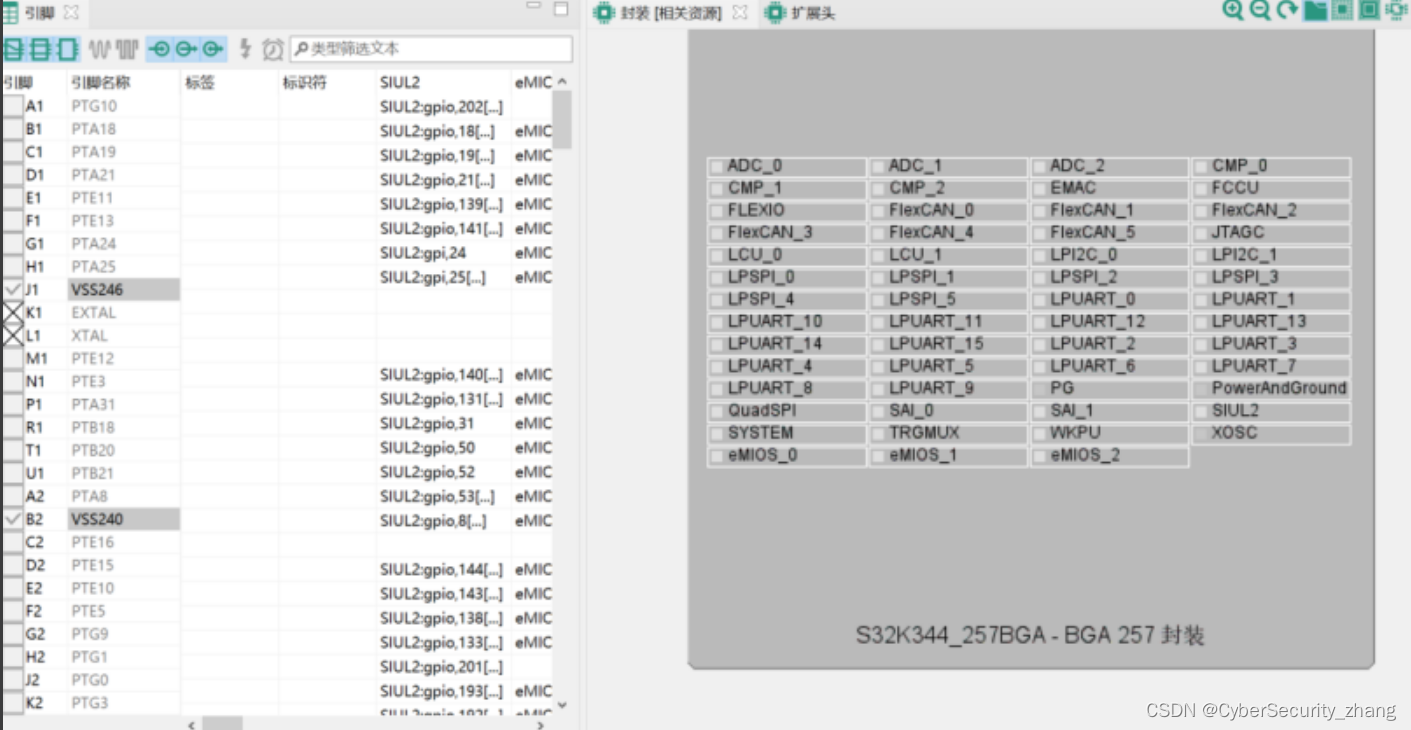Check the LPUART_10 peripheral checkbox
The height and width of the screenshot is (730, 1411).
click(716, 322)
